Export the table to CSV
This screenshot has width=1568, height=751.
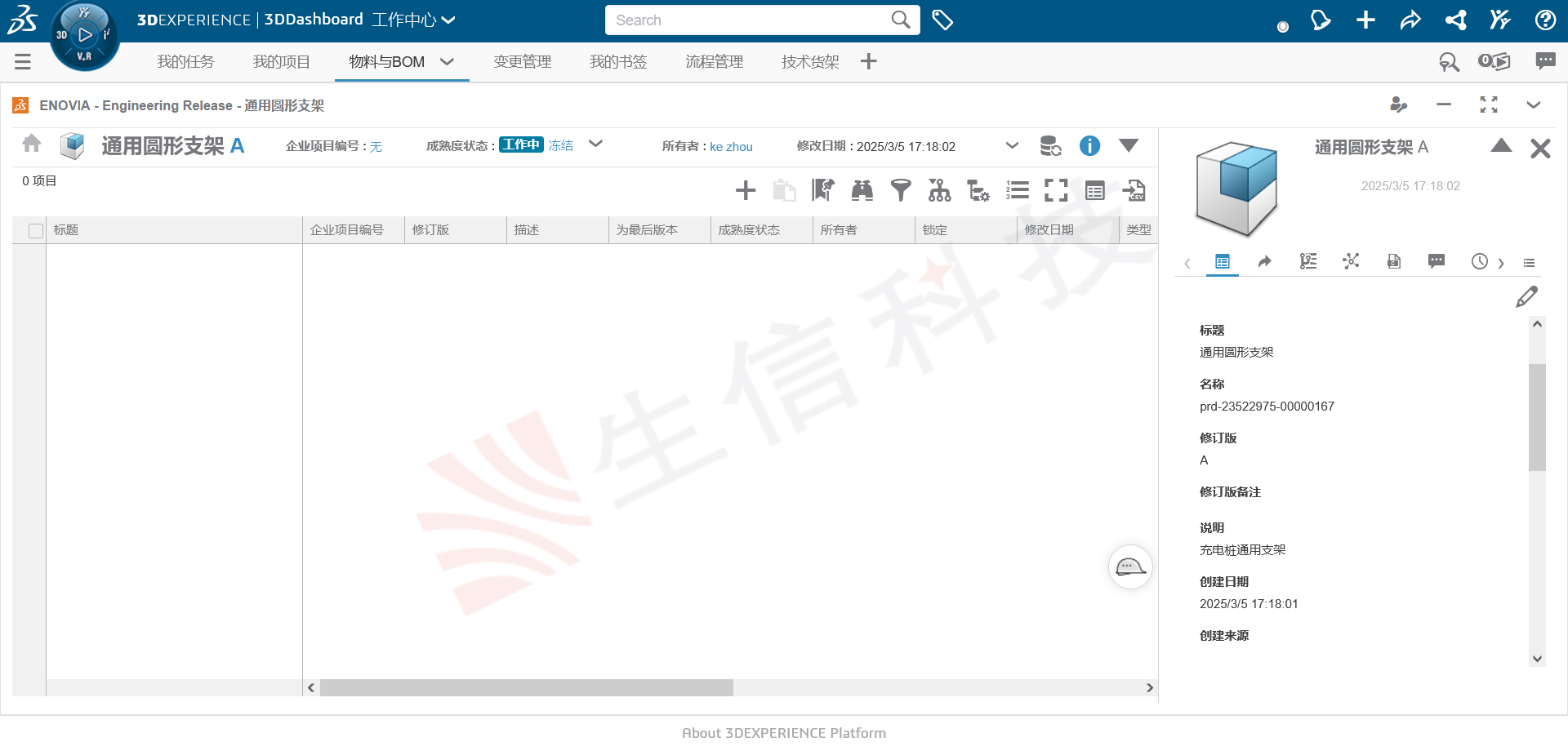(1134, 190)
